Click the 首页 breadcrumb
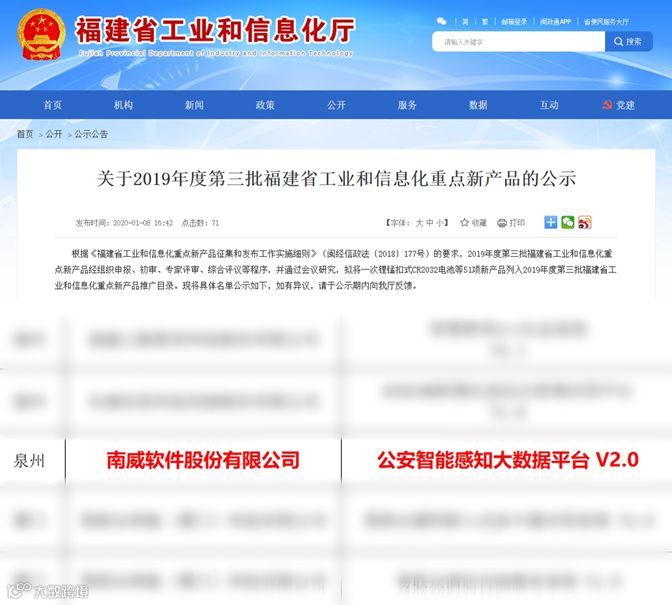The height and width of the screenshot is (605, 672). point(25,134)
